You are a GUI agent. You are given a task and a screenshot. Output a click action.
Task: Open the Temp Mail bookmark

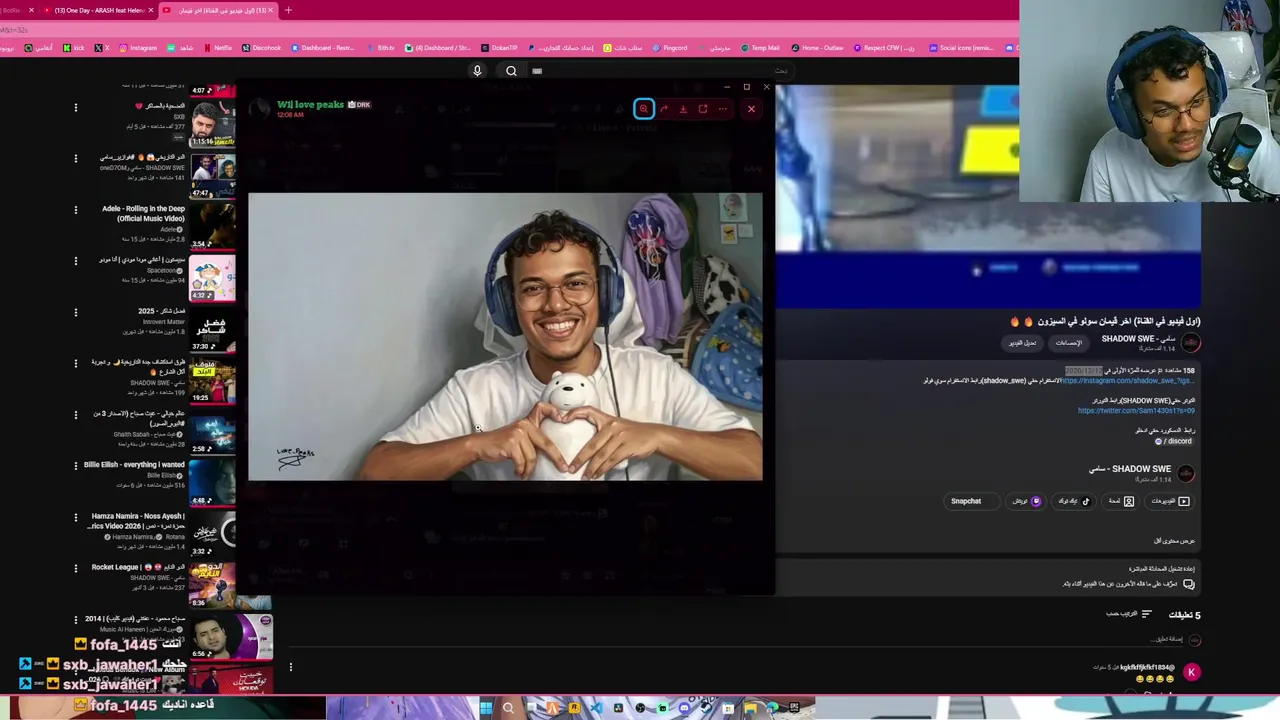pyautogui.click(x=759, y=48)
